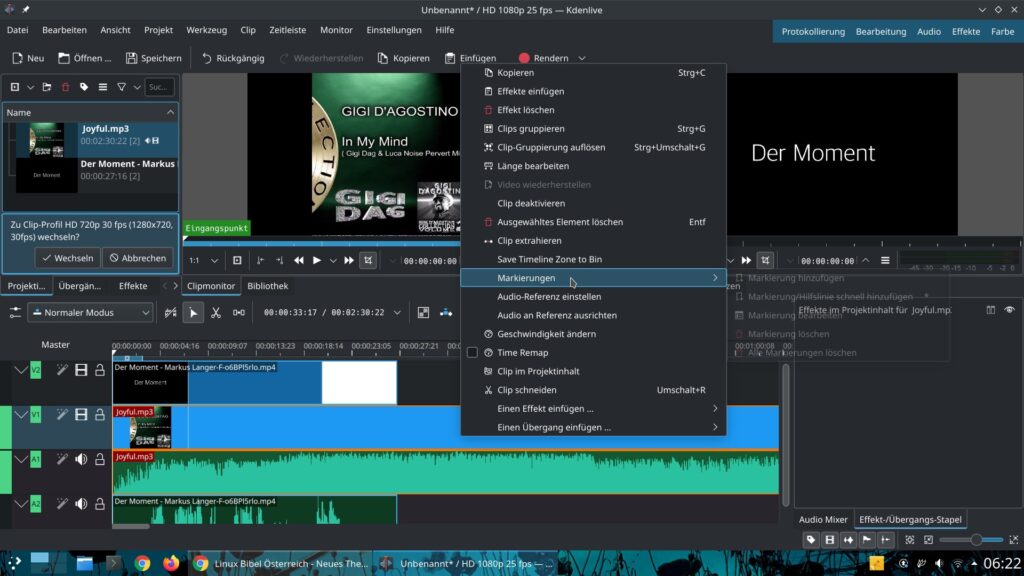Click Kopieren in the main toolbar
The image size is (1024, 576).
coord(404,58)
